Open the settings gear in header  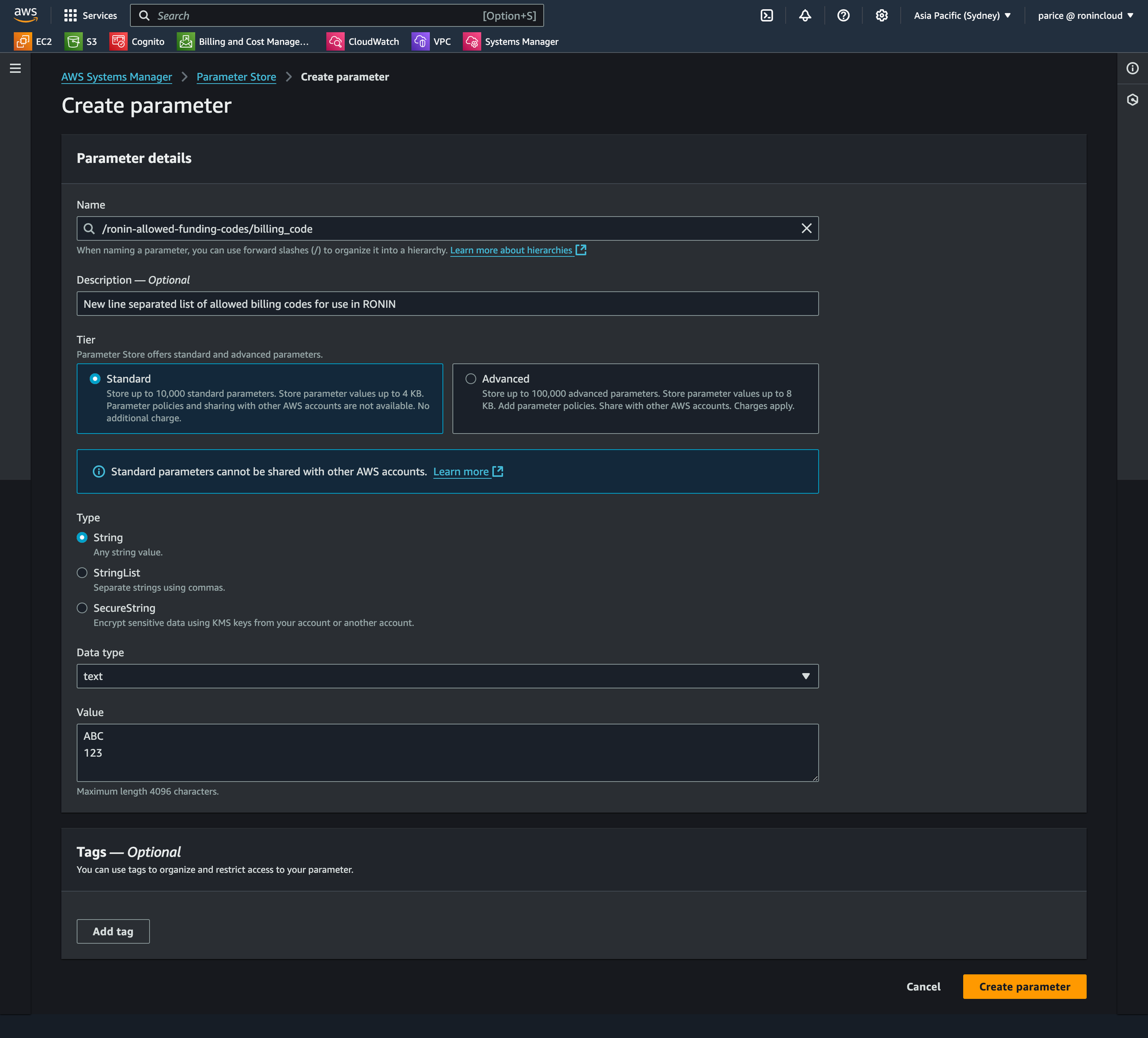882,15
